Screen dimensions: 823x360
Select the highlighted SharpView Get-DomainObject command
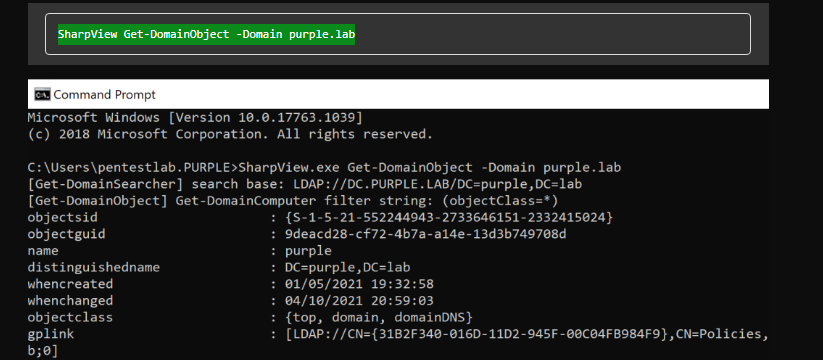click(206, 34)
